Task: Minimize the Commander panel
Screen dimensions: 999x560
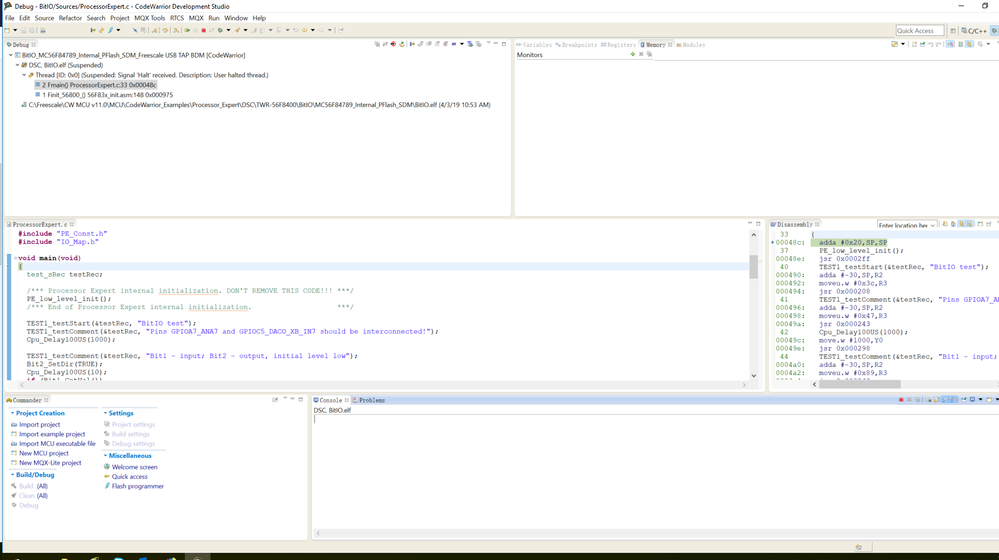Action: point(292,399)
